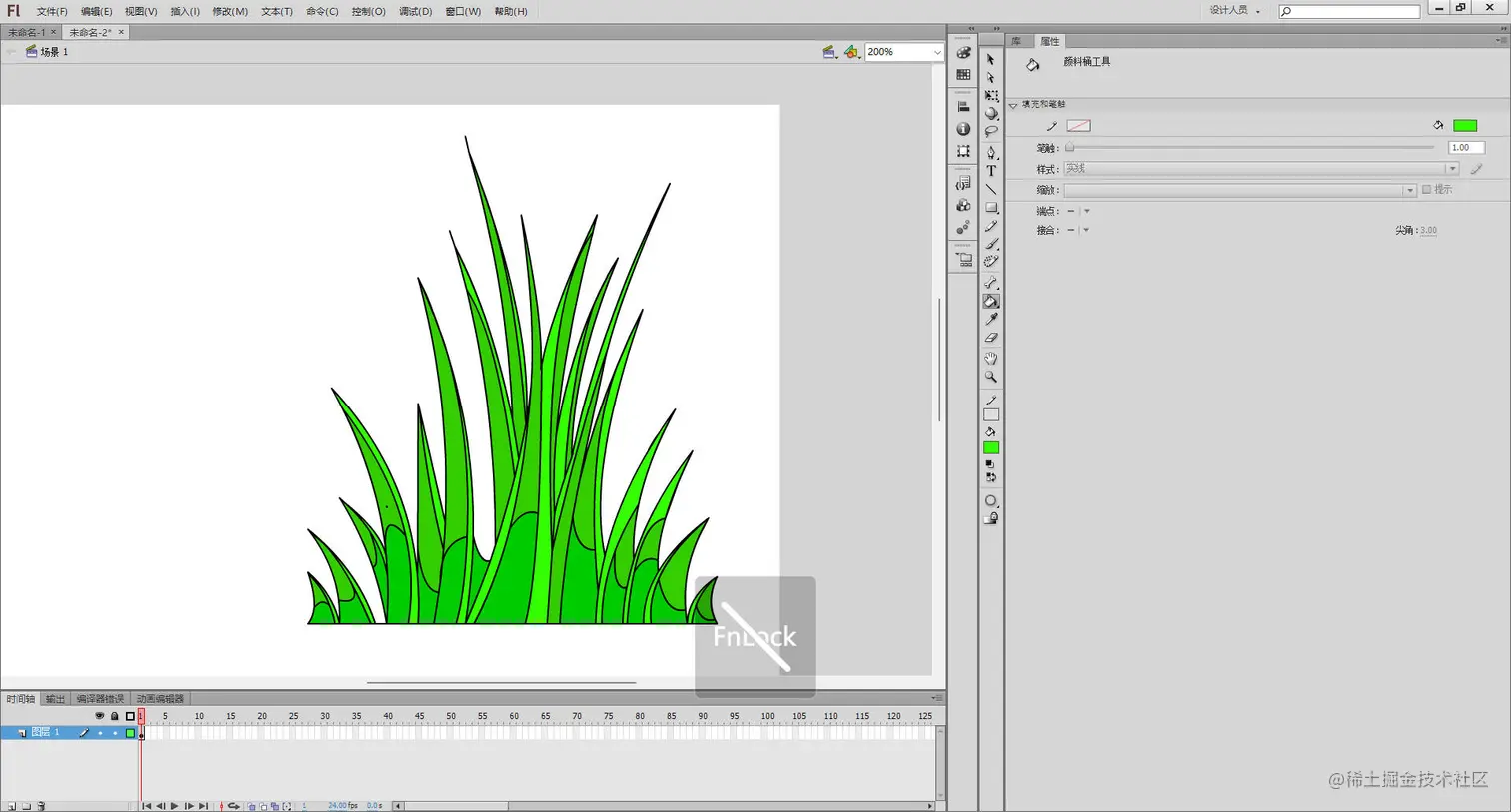1511x812 pixels.
Task: Open the Transform panel icon
Action: [x=963, y=151]
